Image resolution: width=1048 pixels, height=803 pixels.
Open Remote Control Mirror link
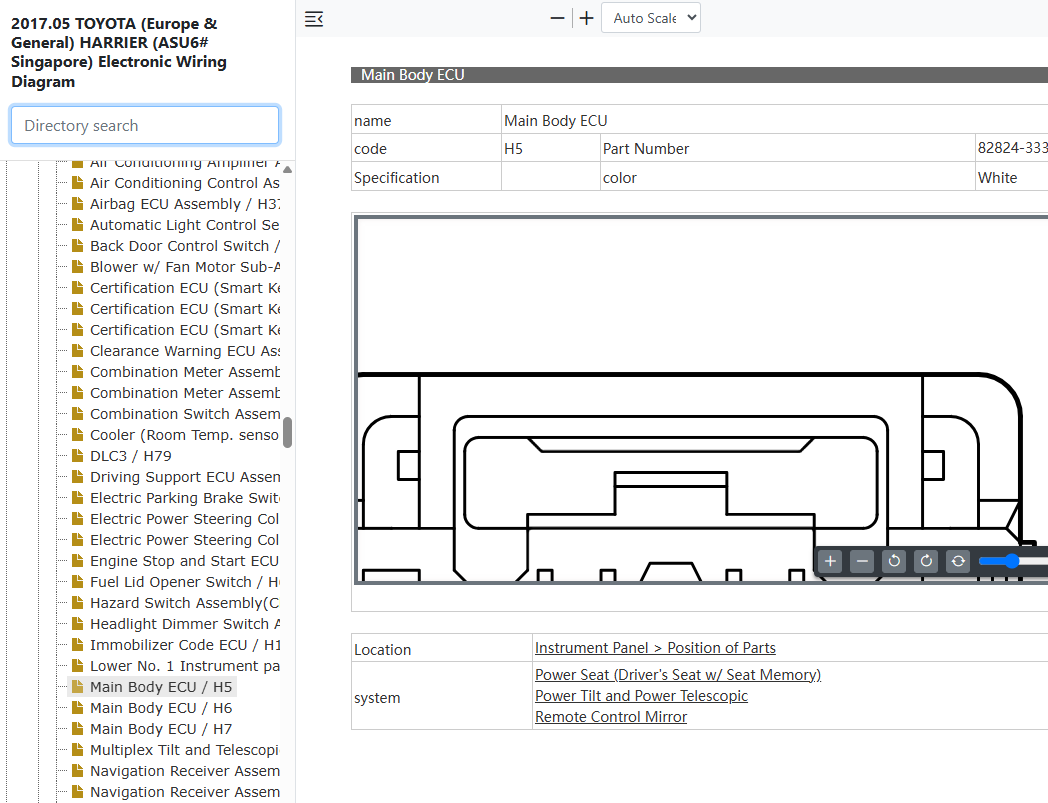pyautogui.click(x=611, y=717)
